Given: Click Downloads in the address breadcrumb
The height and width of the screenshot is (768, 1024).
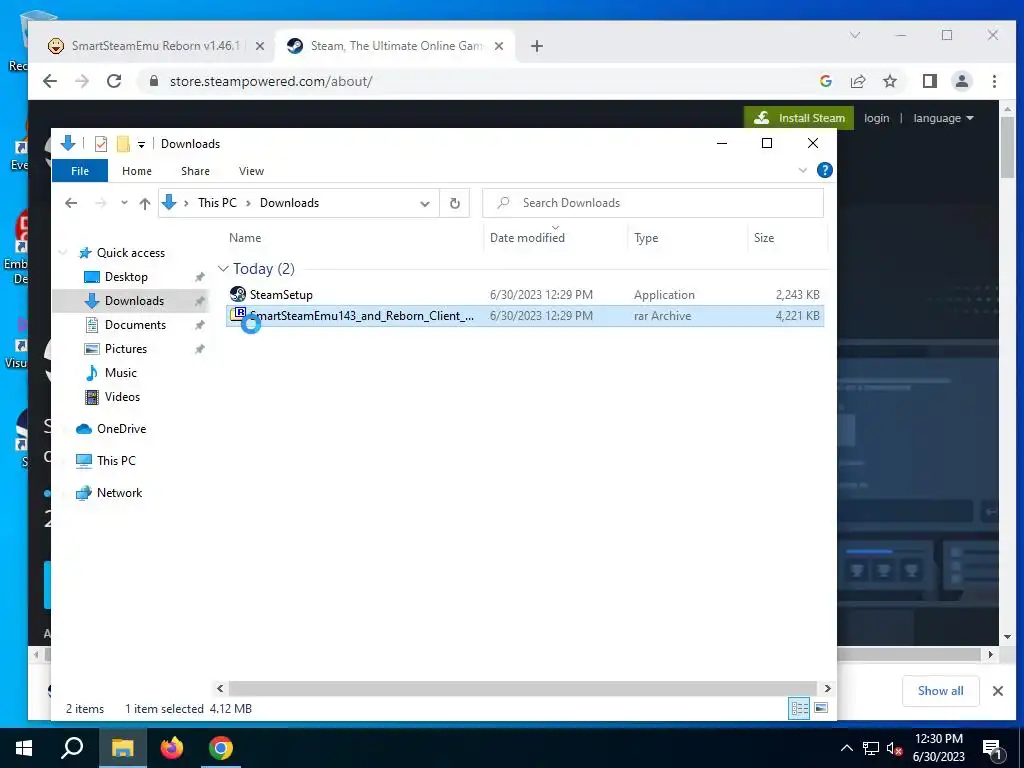Looking at the screenshot, I should 289,203.
